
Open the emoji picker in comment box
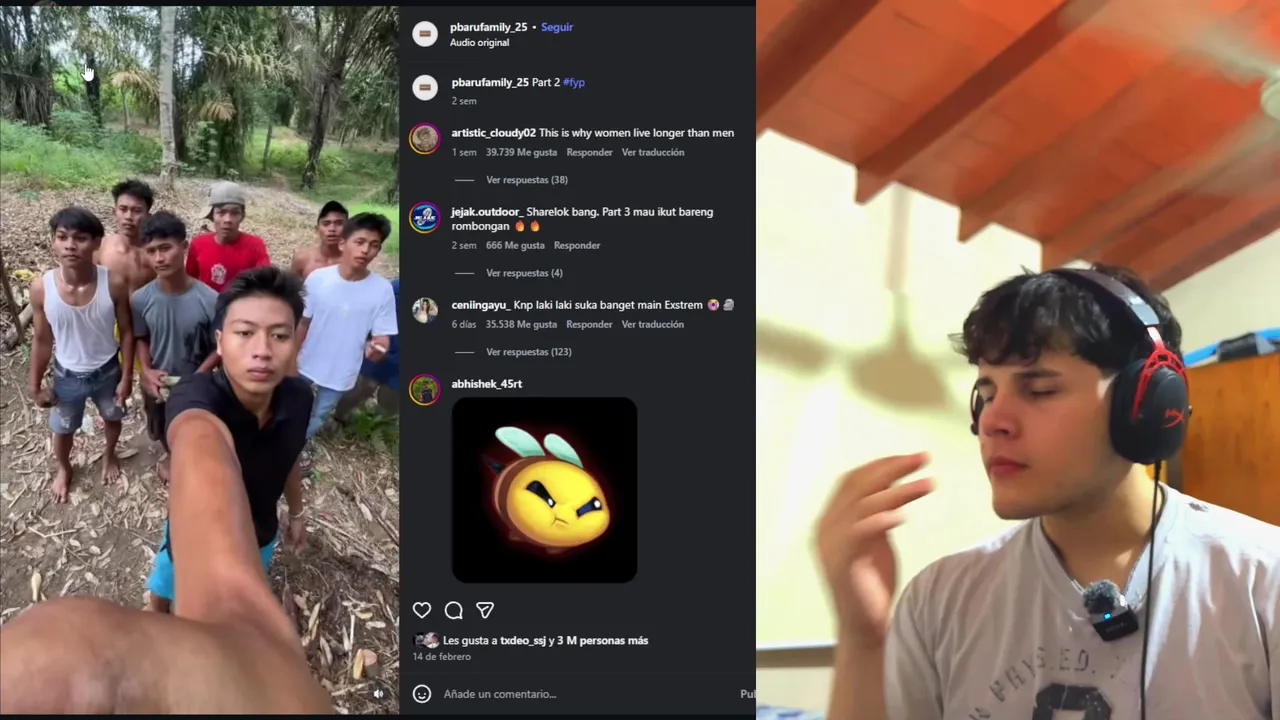tap(422, 693)
